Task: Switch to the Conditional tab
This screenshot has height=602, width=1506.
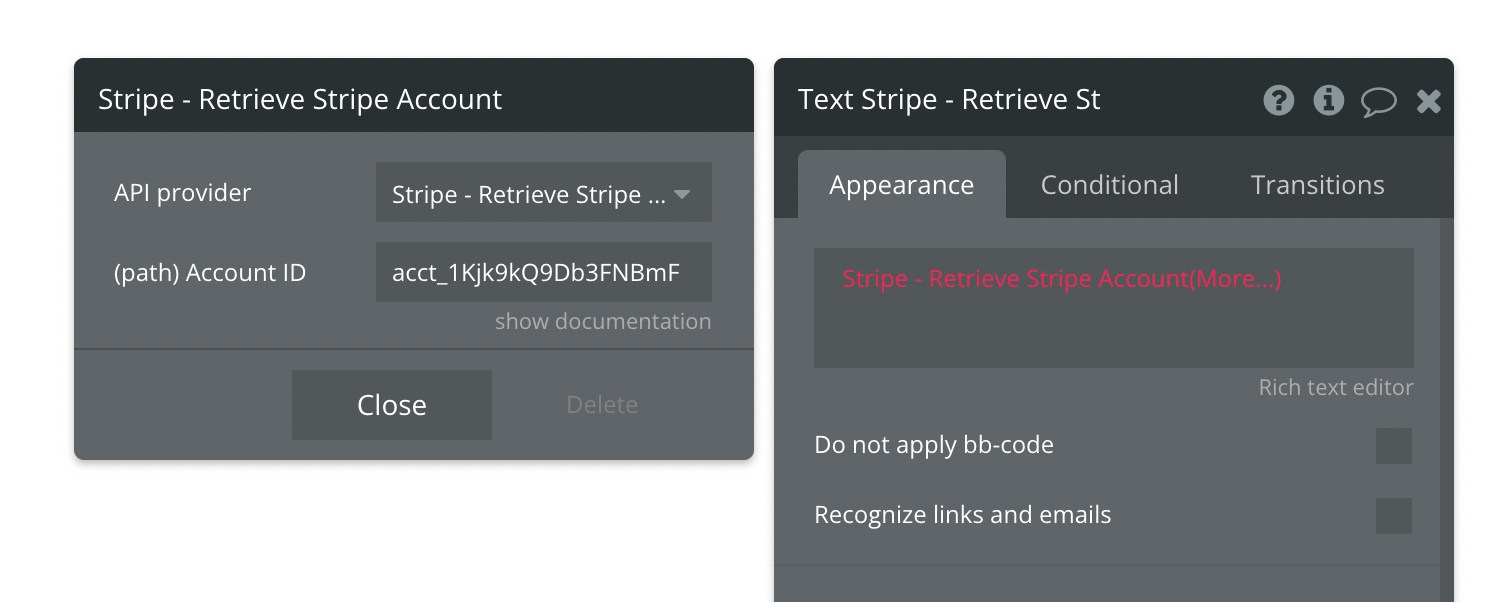Action: pos(1109,185)
